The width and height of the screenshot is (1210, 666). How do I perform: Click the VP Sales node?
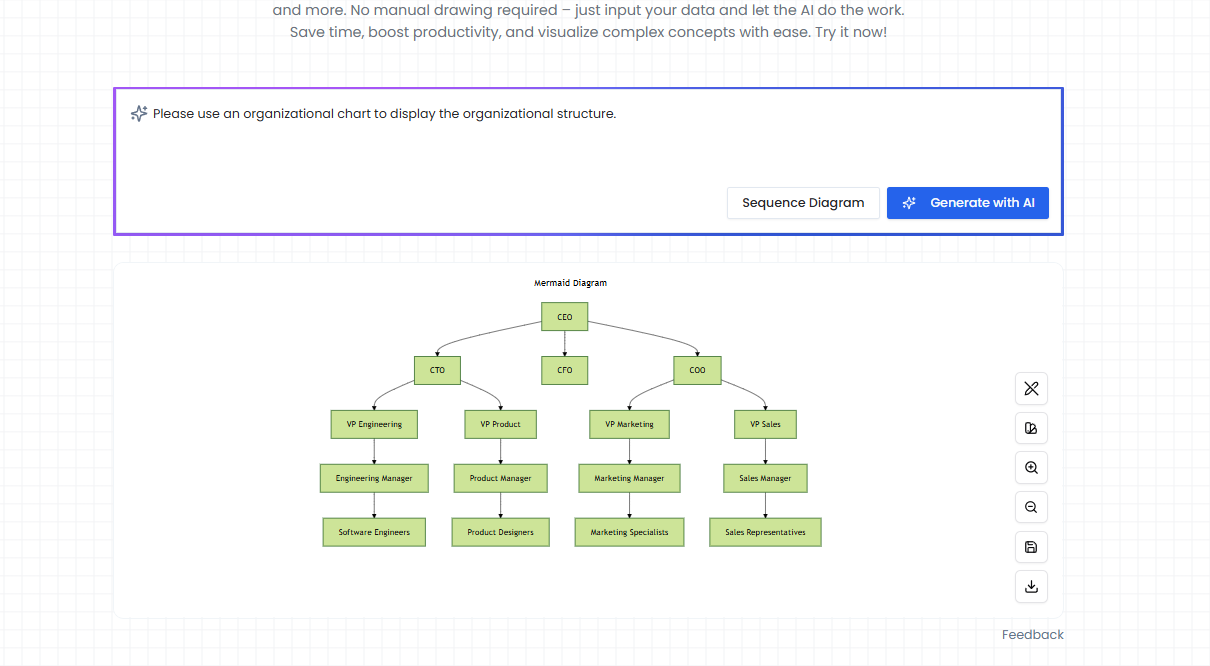[x=765, y=424]
